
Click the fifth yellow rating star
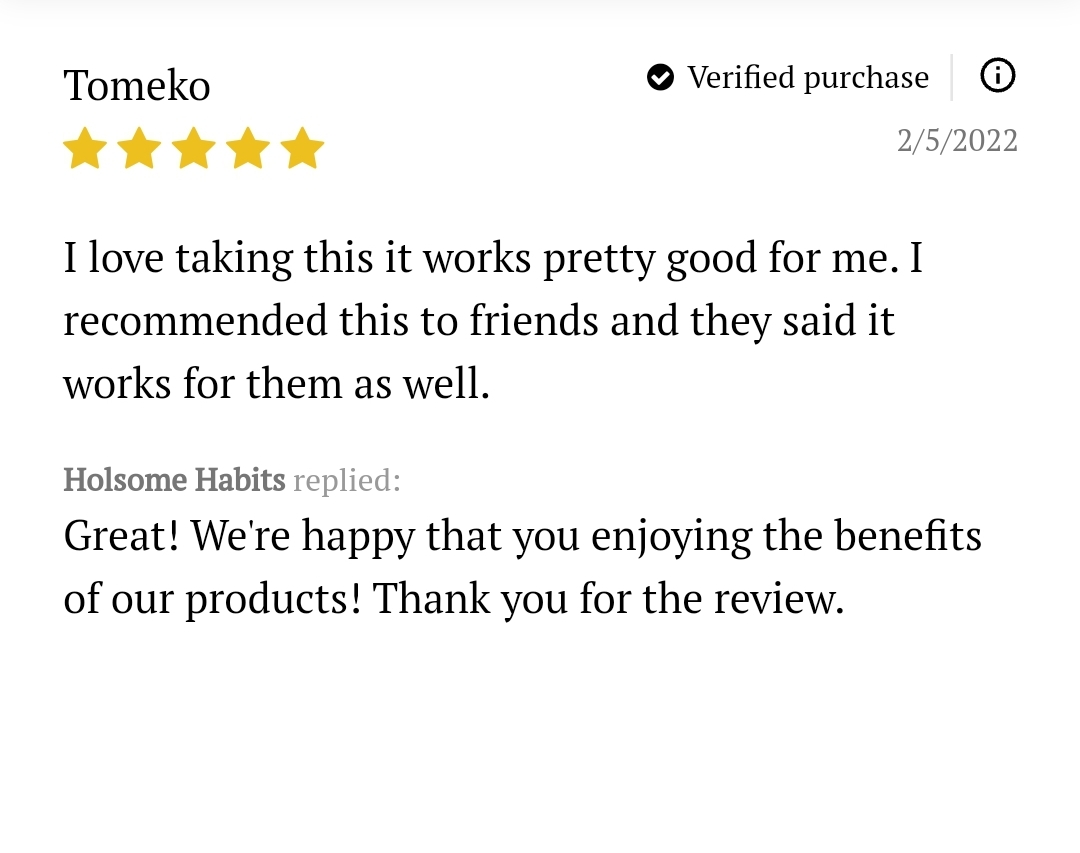click(303, 147)
